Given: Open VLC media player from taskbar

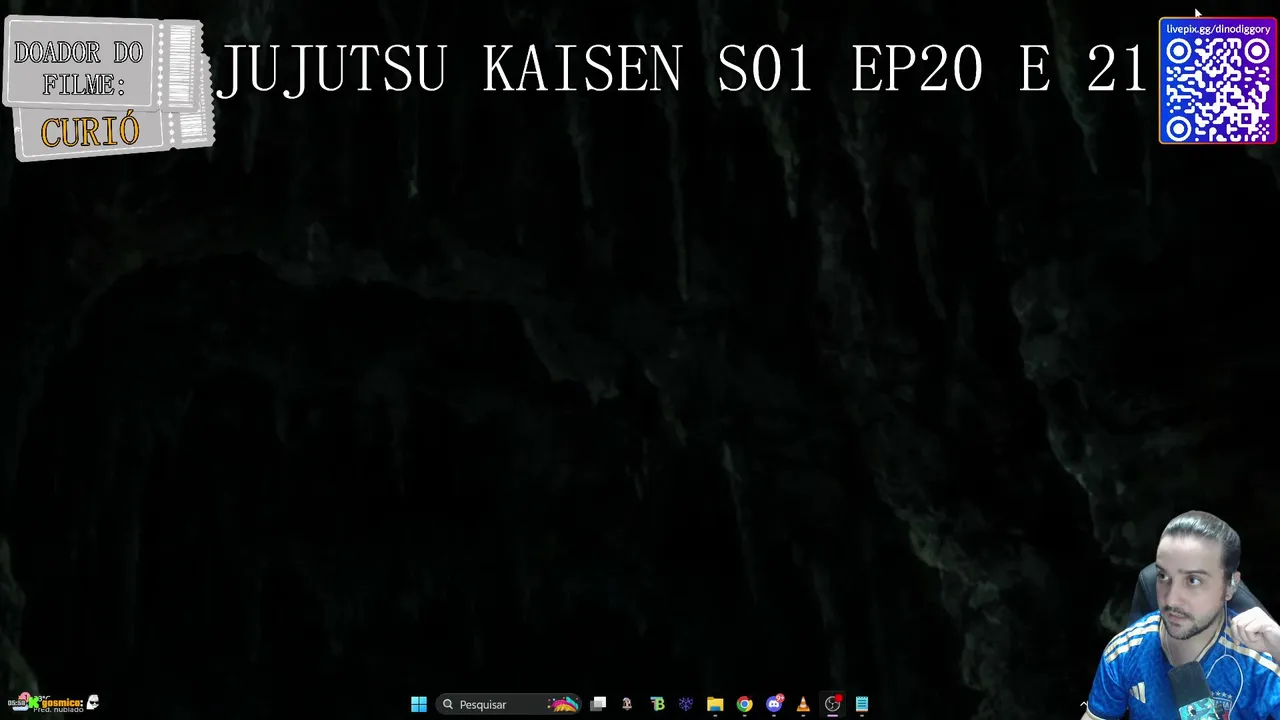Looking at the screenshot, I should 803,705.
